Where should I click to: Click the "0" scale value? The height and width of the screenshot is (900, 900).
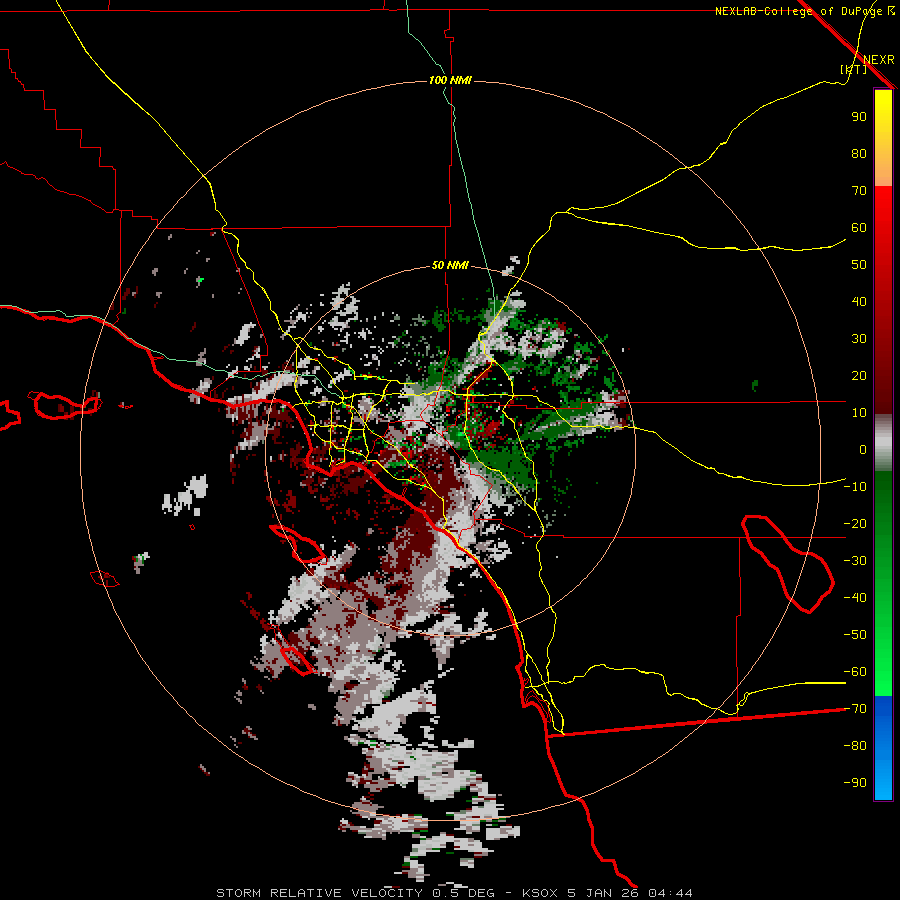(x=863, y=449)
